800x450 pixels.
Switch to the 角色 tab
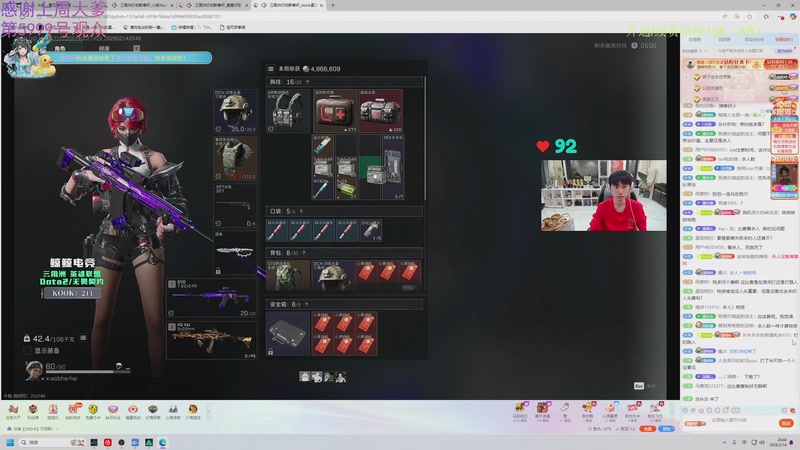pos(60,48)
